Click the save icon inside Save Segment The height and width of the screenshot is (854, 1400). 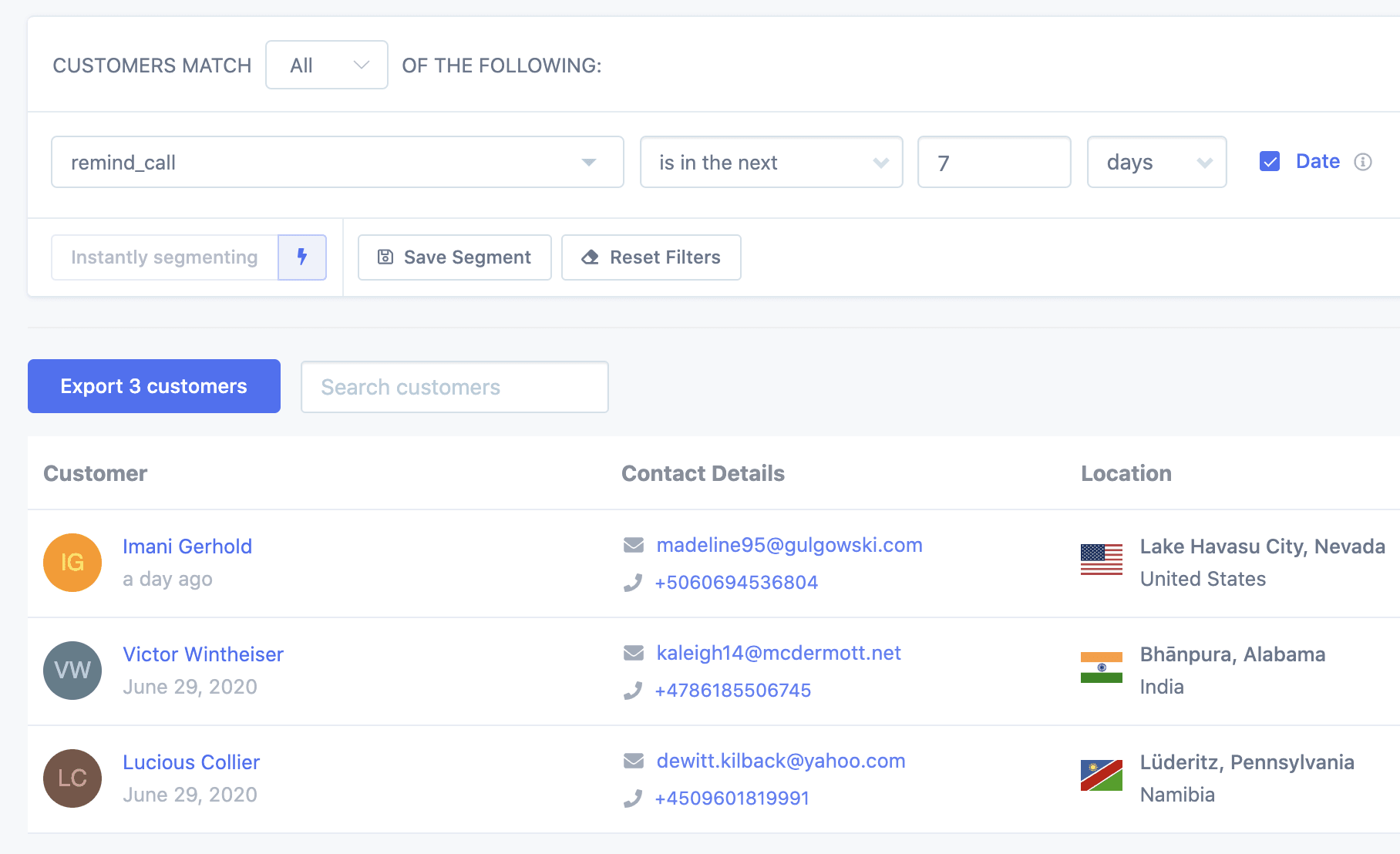pyautogui.click(x=385, y=257)
